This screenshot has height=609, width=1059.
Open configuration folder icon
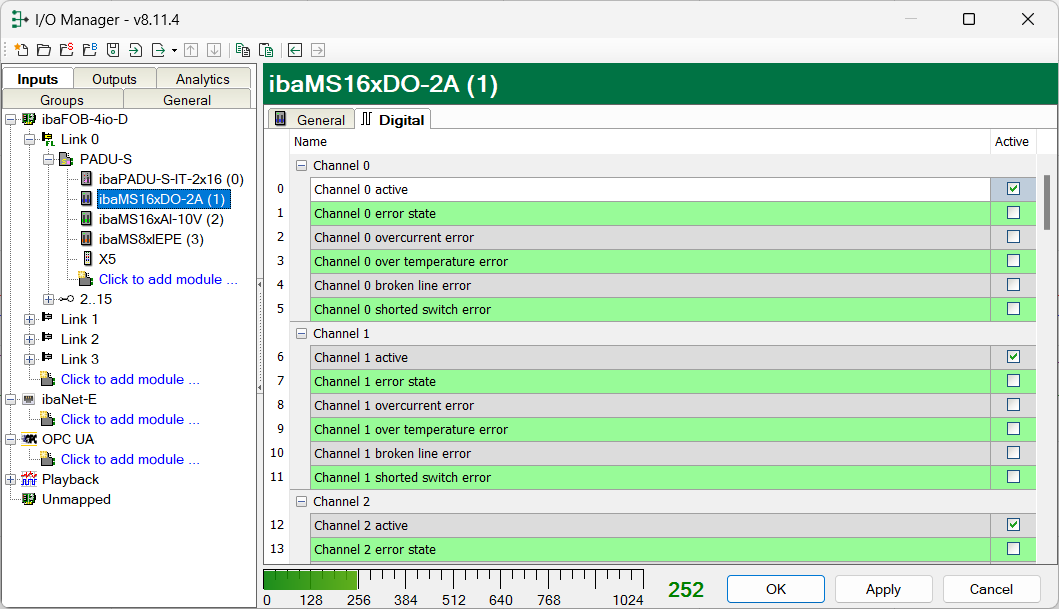coord(44,50)
